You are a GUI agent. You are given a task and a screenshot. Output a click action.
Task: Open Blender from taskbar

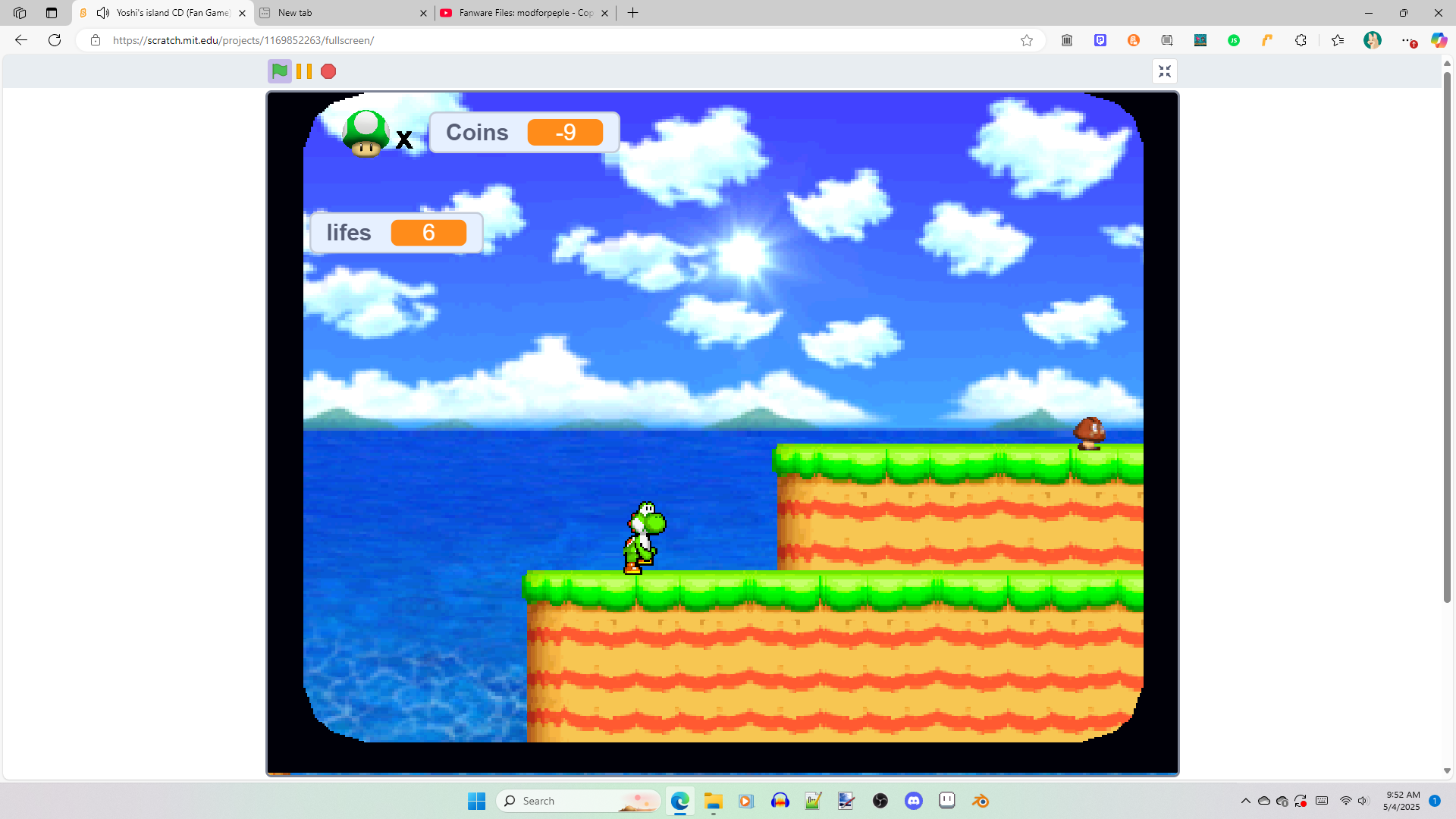(x=981, y=801)
